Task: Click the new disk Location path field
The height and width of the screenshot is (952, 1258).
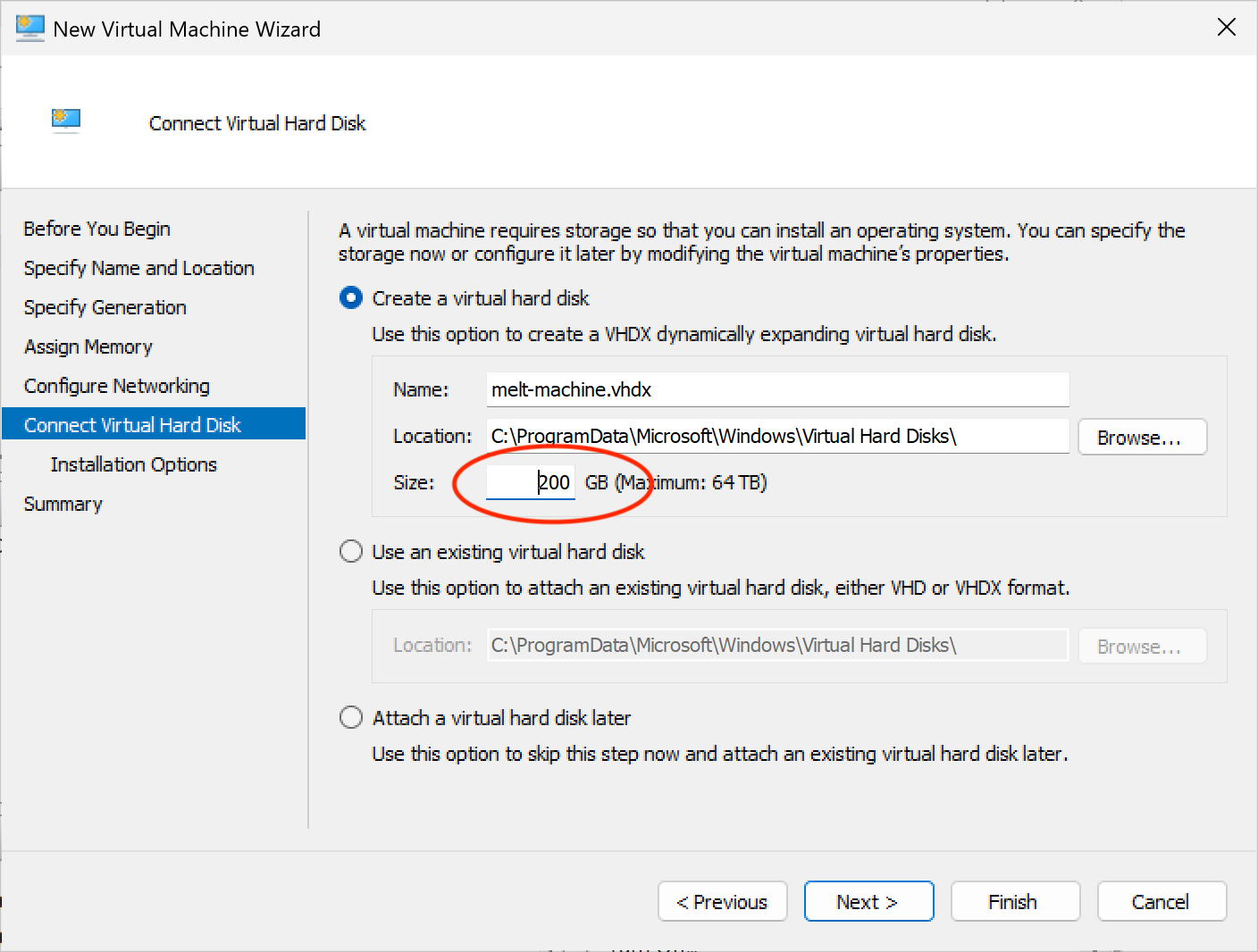Action: pos(777,436)
